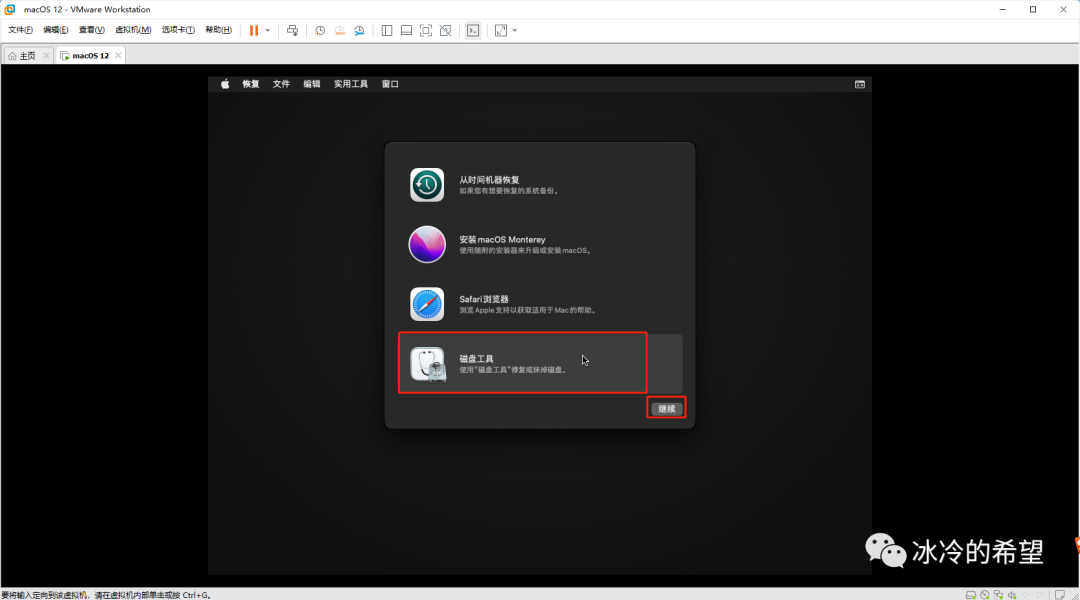Viewport: 1080px width, 600px height.
Task: Toggle the thumbnail bar view
Action: (x=406, y=30)
